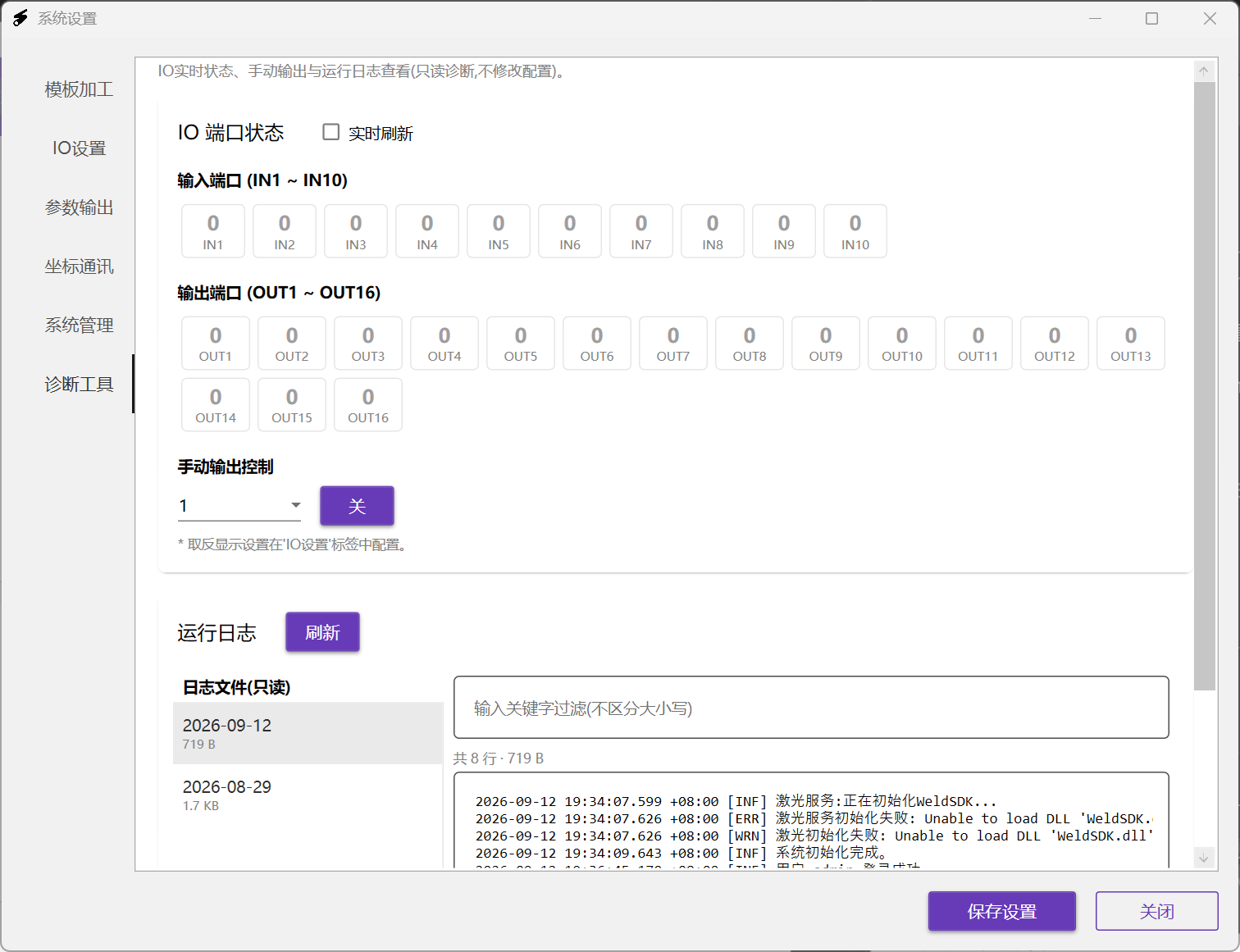Image resolution: width=1240 pixels, height=952 pixels.
Task: Click the IN5 input status tile
Action: [499, 231]
